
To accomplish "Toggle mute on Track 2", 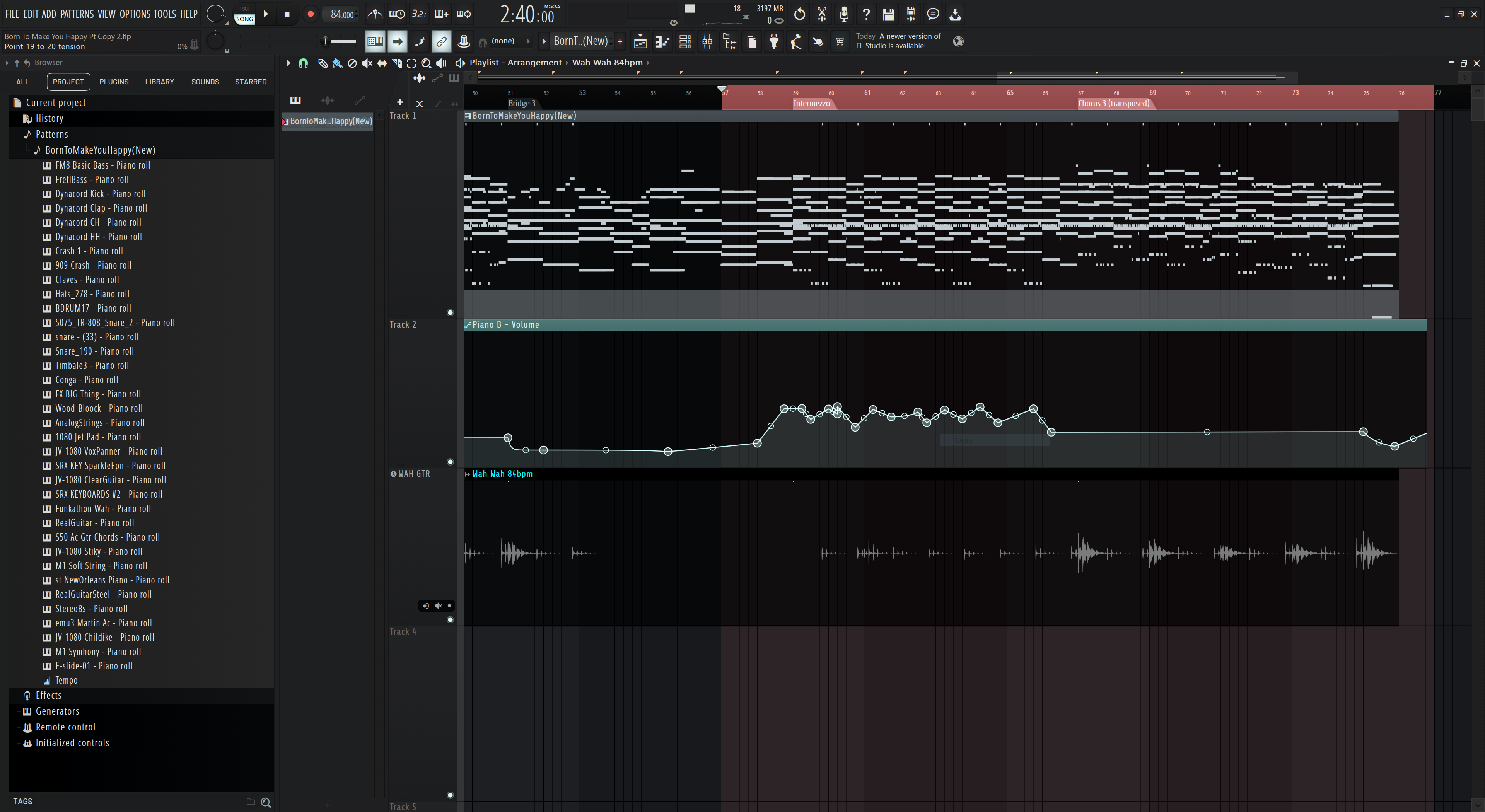I will pos(450,462).
